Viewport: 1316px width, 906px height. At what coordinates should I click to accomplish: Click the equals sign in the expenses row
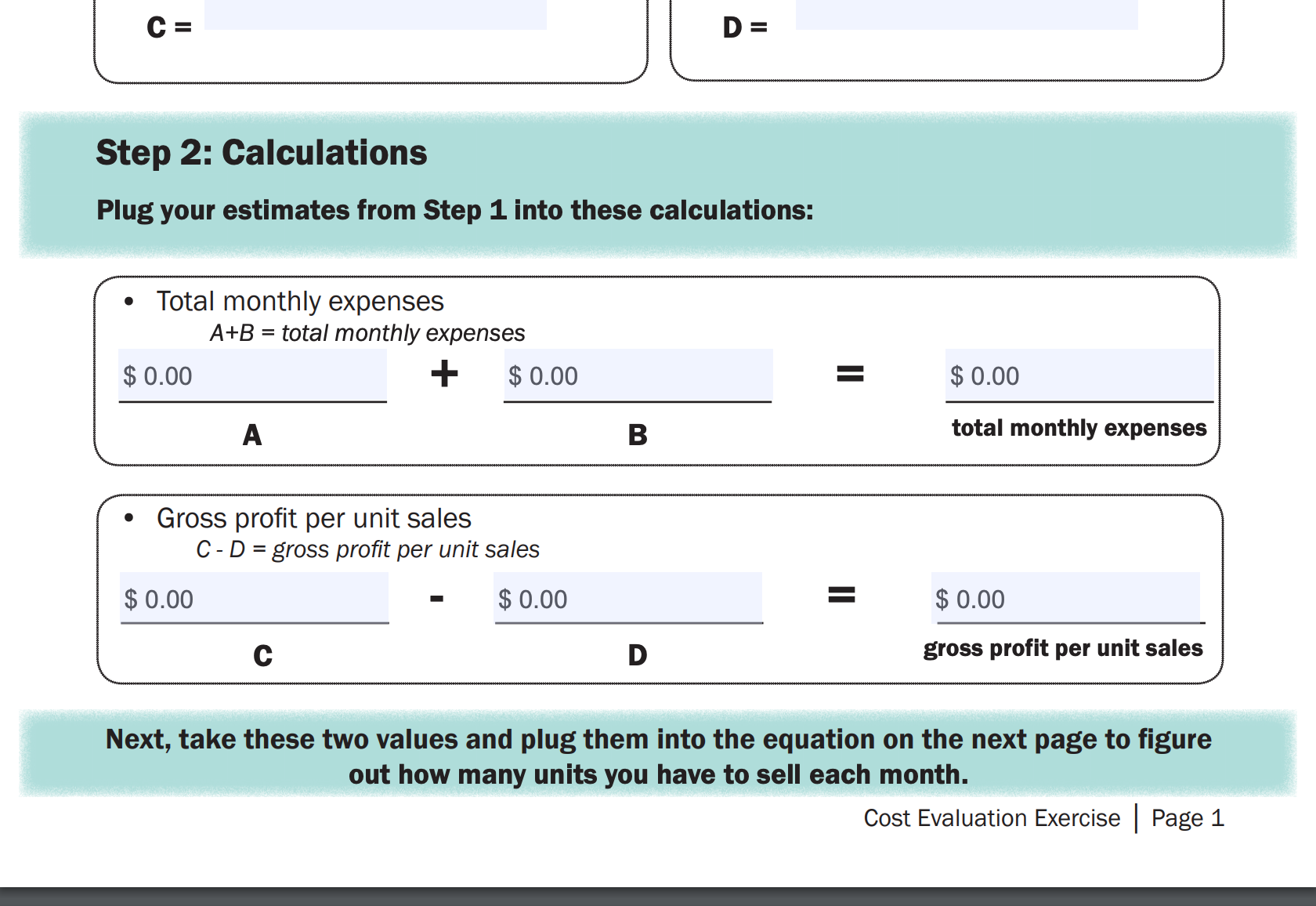[850, 374]
